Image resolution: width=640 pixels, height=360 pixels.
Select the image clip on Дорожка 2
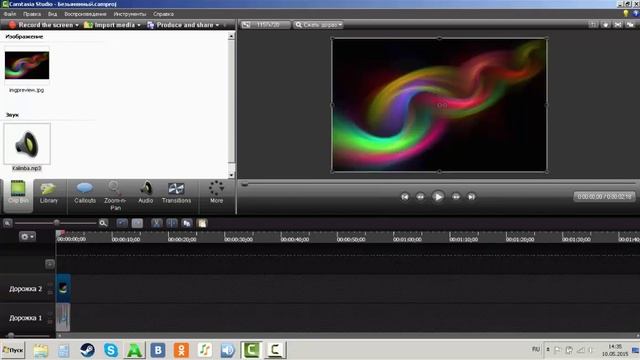click(63, 288)
